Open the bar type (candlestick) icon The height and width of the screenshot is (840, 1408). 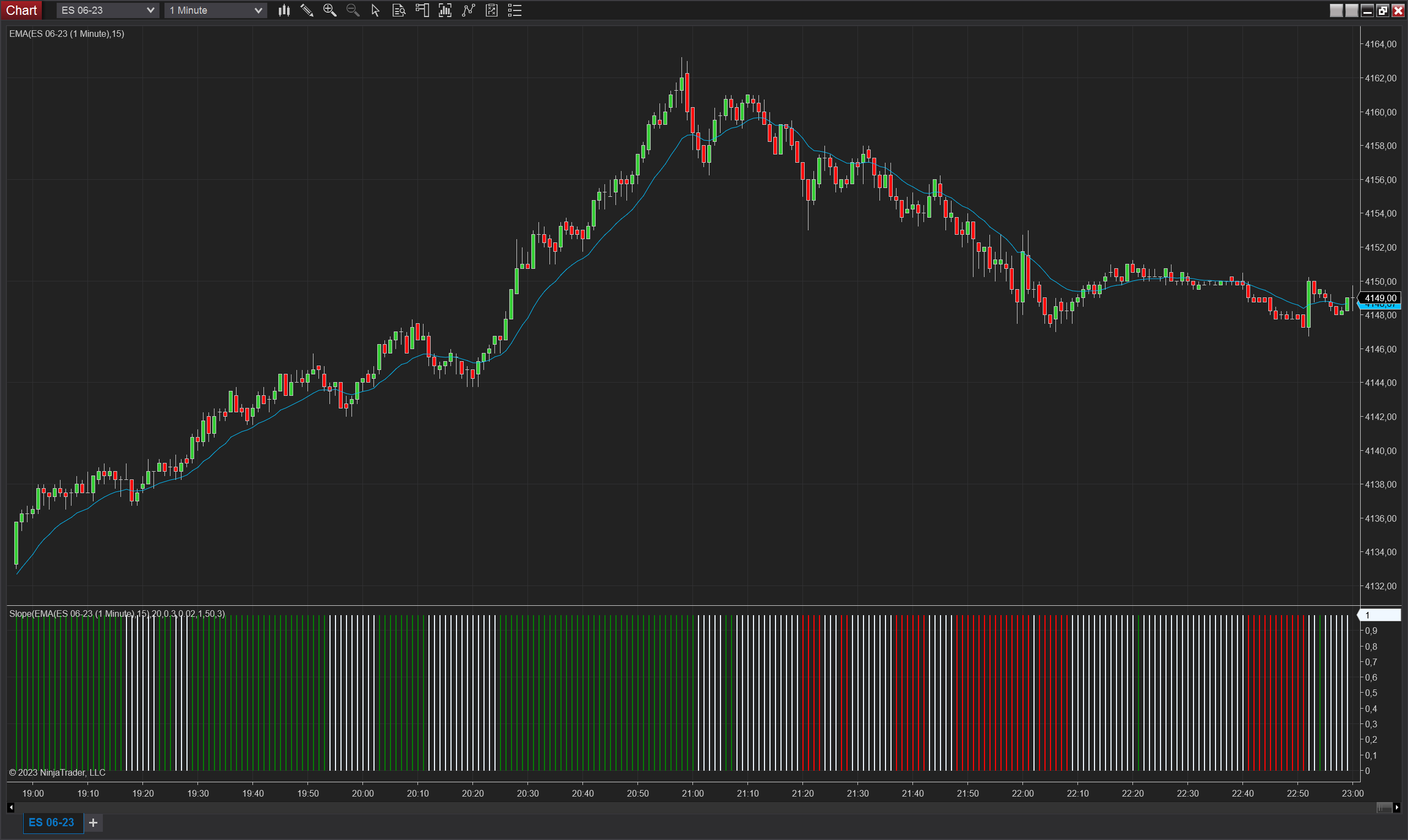(284, 10)
